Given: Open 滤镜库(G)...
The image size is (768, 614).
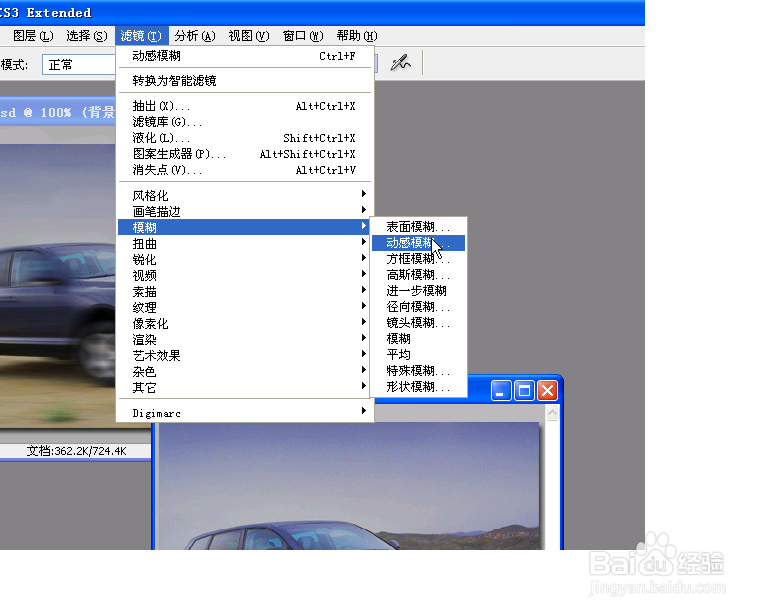Looking at the screenshot, I should click(244, 122).
